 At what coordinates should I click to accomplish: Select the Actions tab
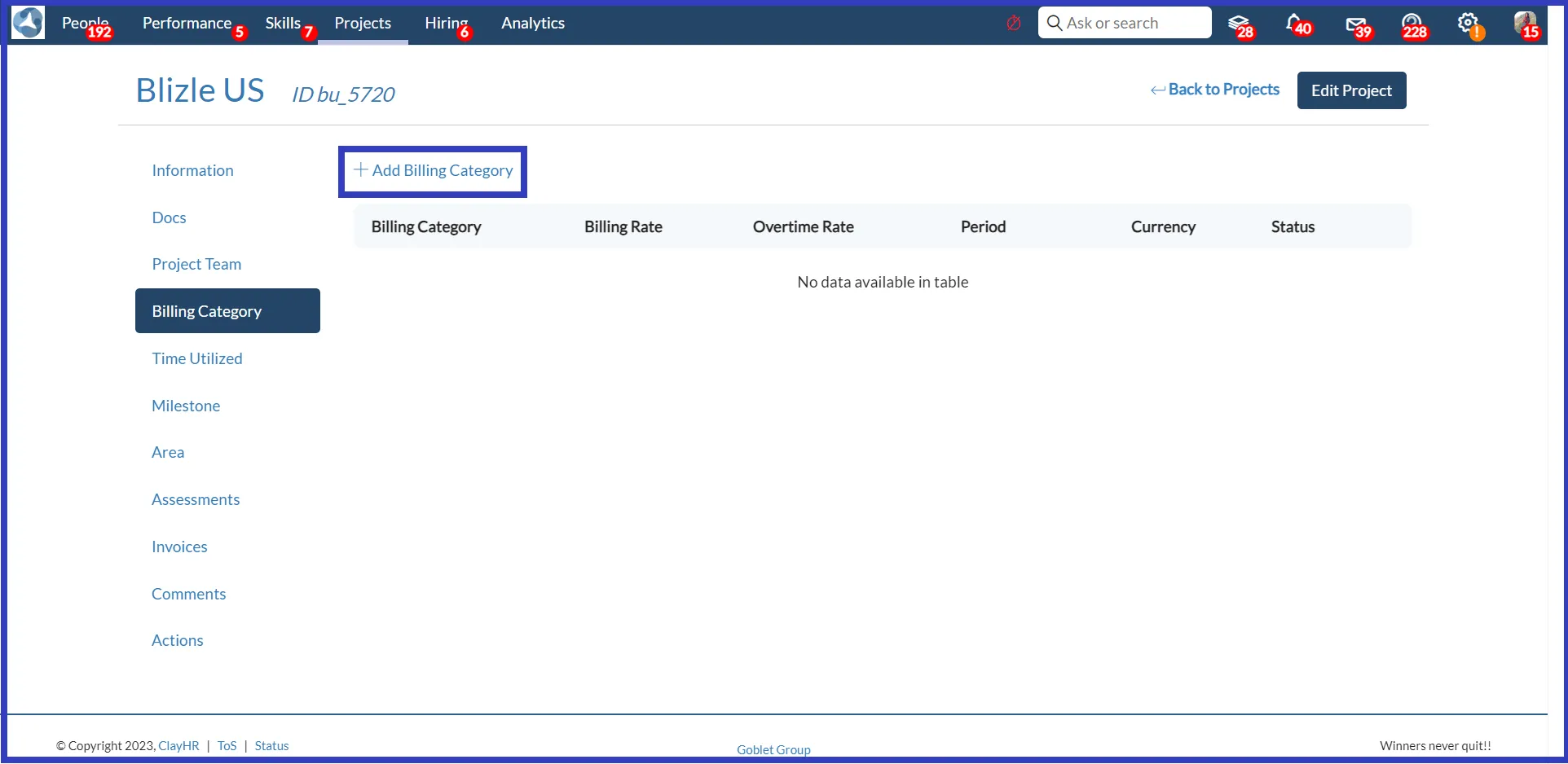[x=178, y=640]
